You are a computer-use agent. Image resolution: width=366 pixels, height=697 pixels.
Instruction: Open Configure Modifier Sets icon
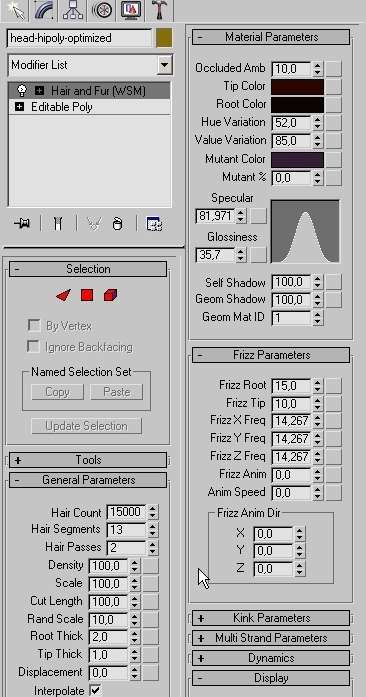(x=154, y=224)
